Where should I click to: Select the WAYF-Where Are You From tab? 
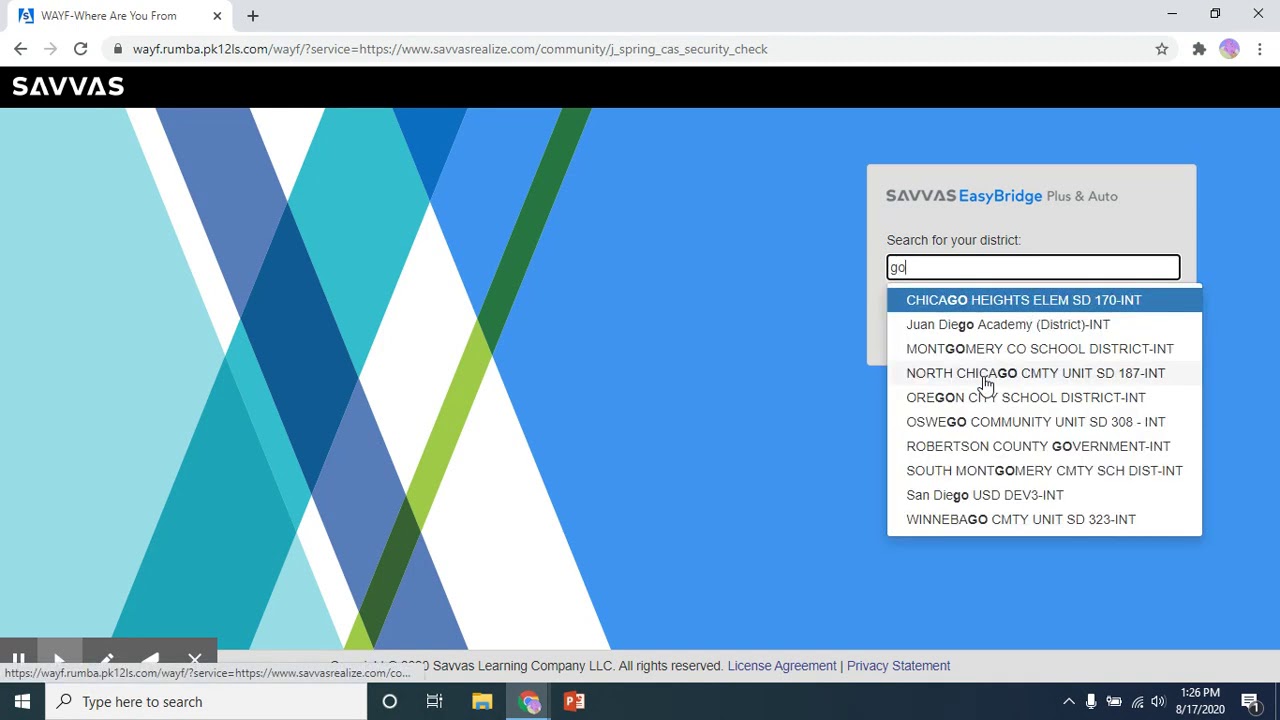click(118, 16)
